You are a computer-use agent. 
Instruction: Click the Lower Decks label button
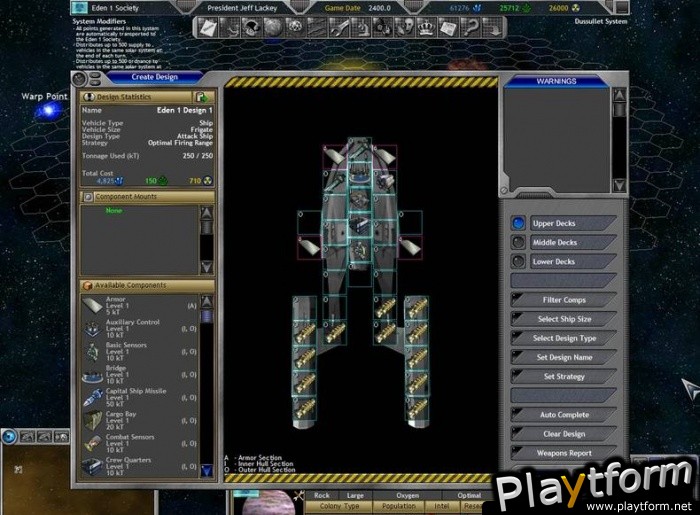point(574,262)
